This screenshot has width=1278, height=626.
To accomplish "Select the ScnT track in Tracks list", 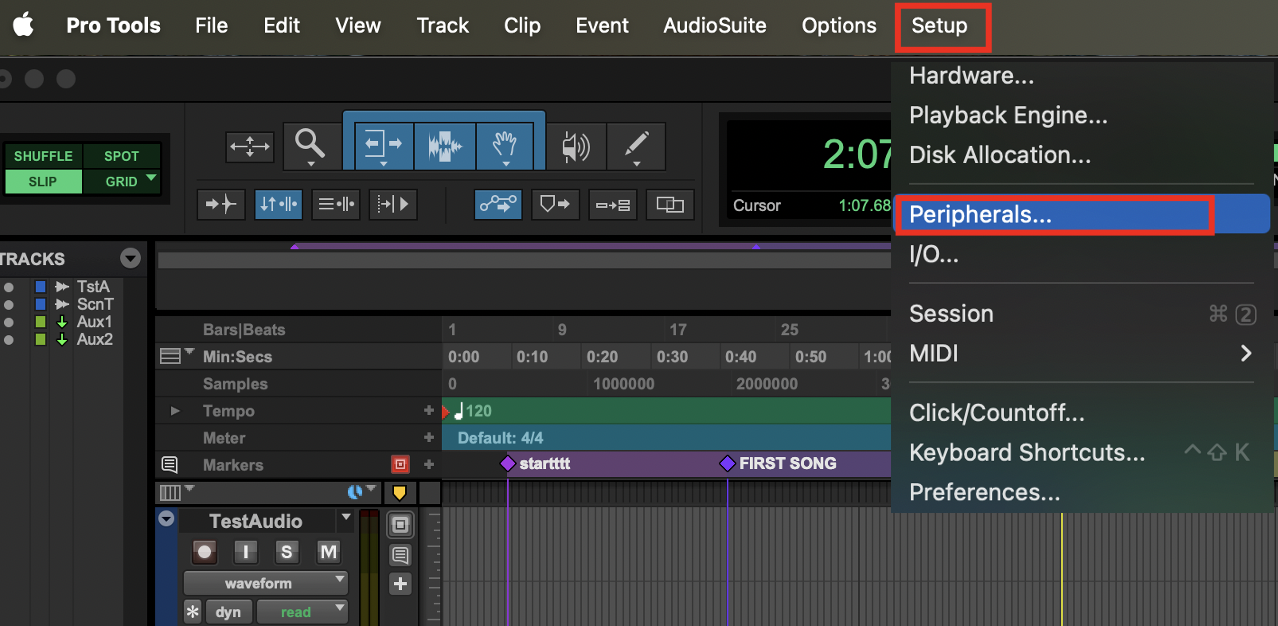I will [x=96, y=304].
